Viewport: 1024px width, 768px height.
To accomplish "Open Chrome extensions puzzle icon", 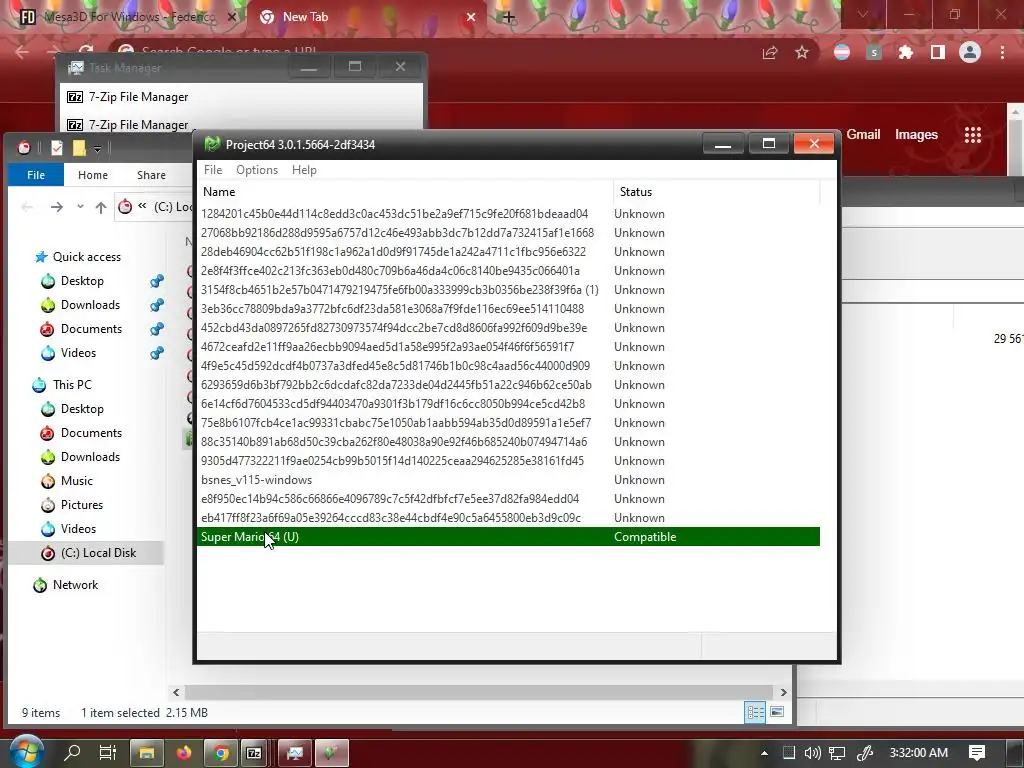I will tap(905, 52).
